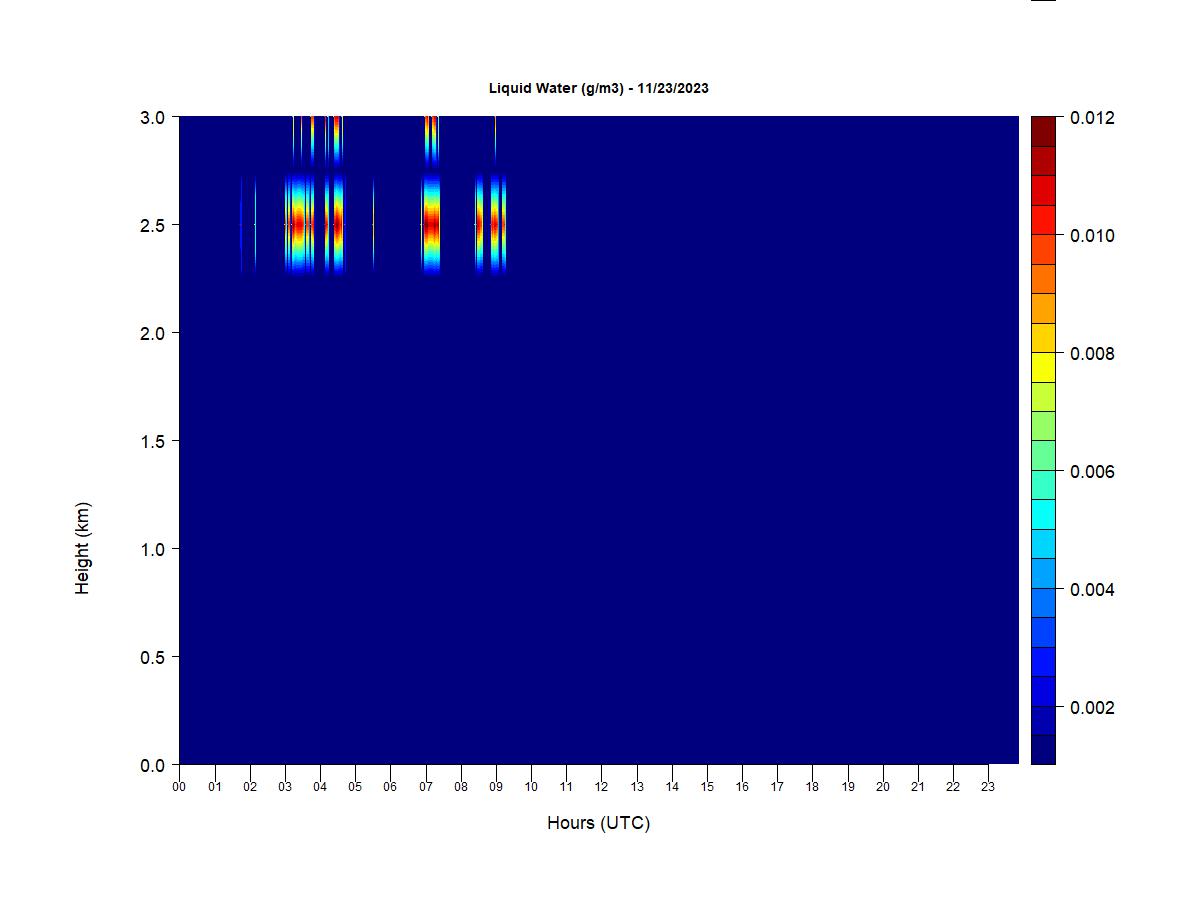This screenshot has width=1200, height=900.
Task: Select the 12 hour tick label
Action: pos(602,787)
